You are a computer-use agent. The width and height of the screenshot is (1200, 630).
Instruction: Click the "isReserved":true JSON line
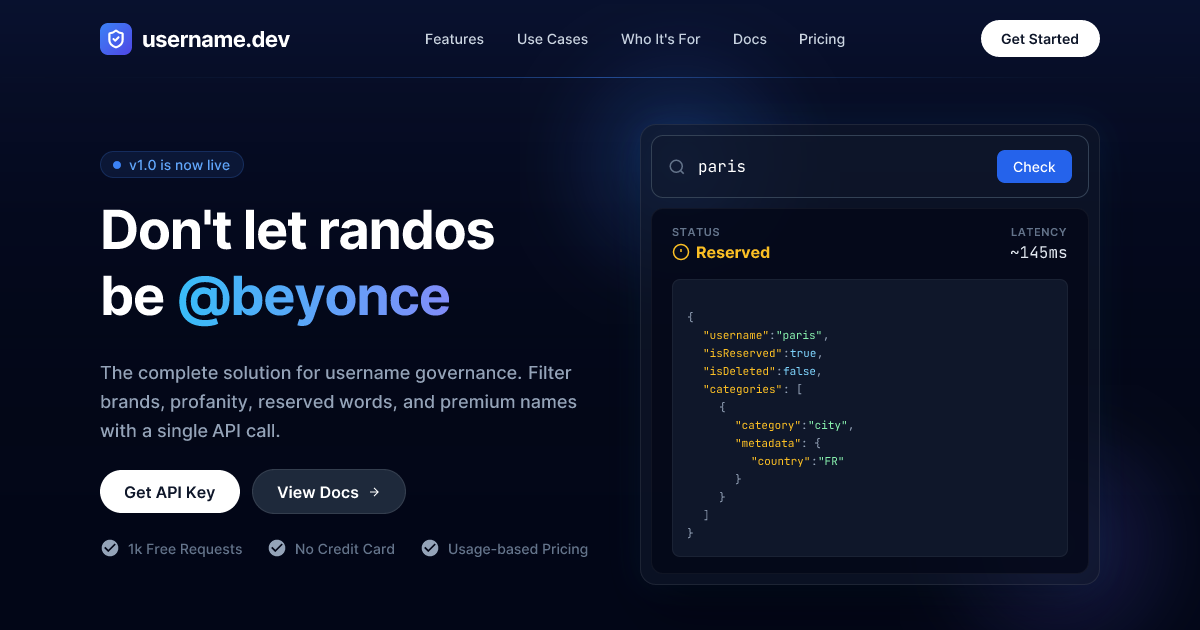[x=762, y=353]
